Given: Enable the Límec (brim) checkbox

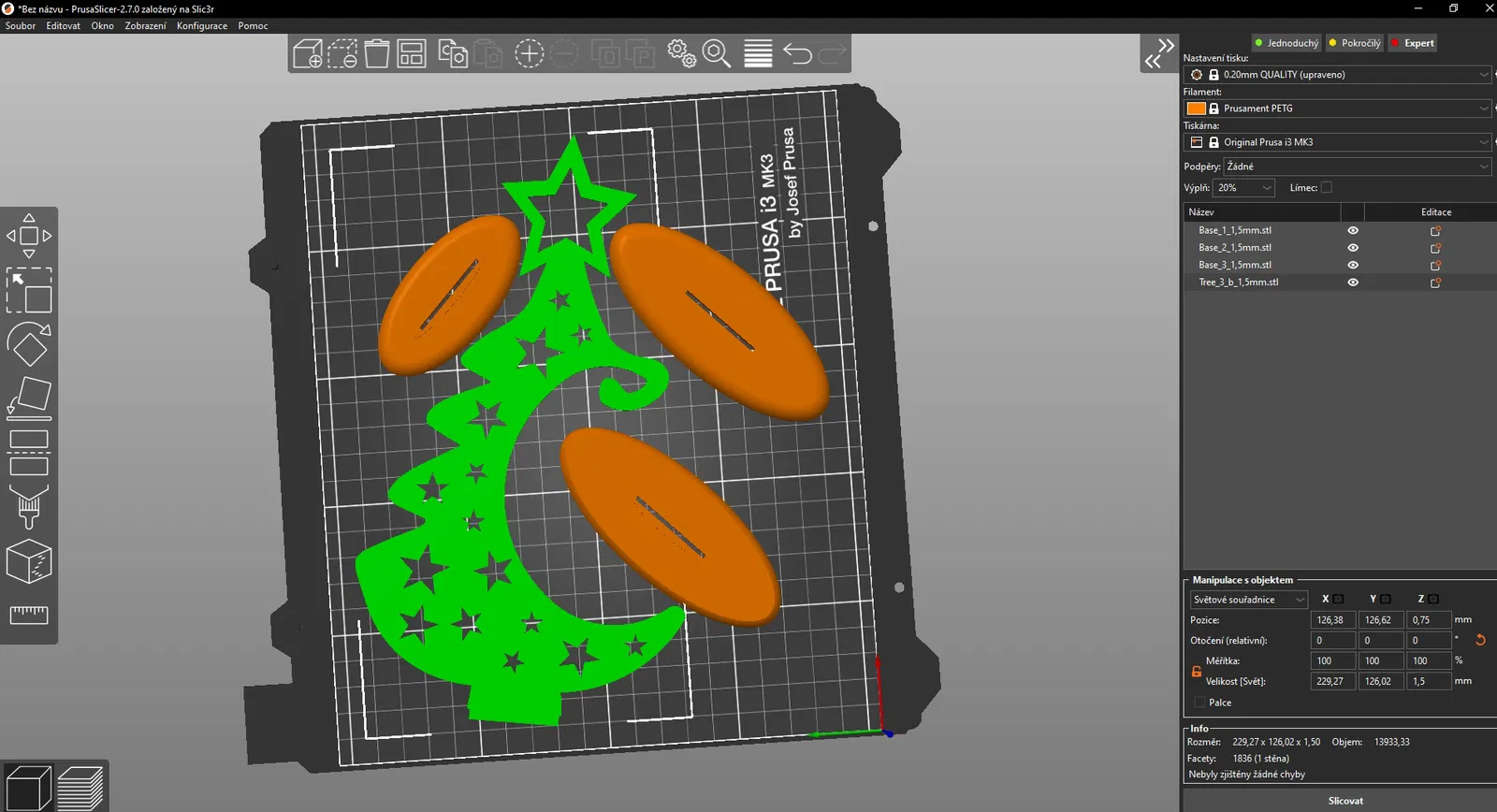Looking at the screenshot, I should pyautogui.click(x=1327, y=188).
